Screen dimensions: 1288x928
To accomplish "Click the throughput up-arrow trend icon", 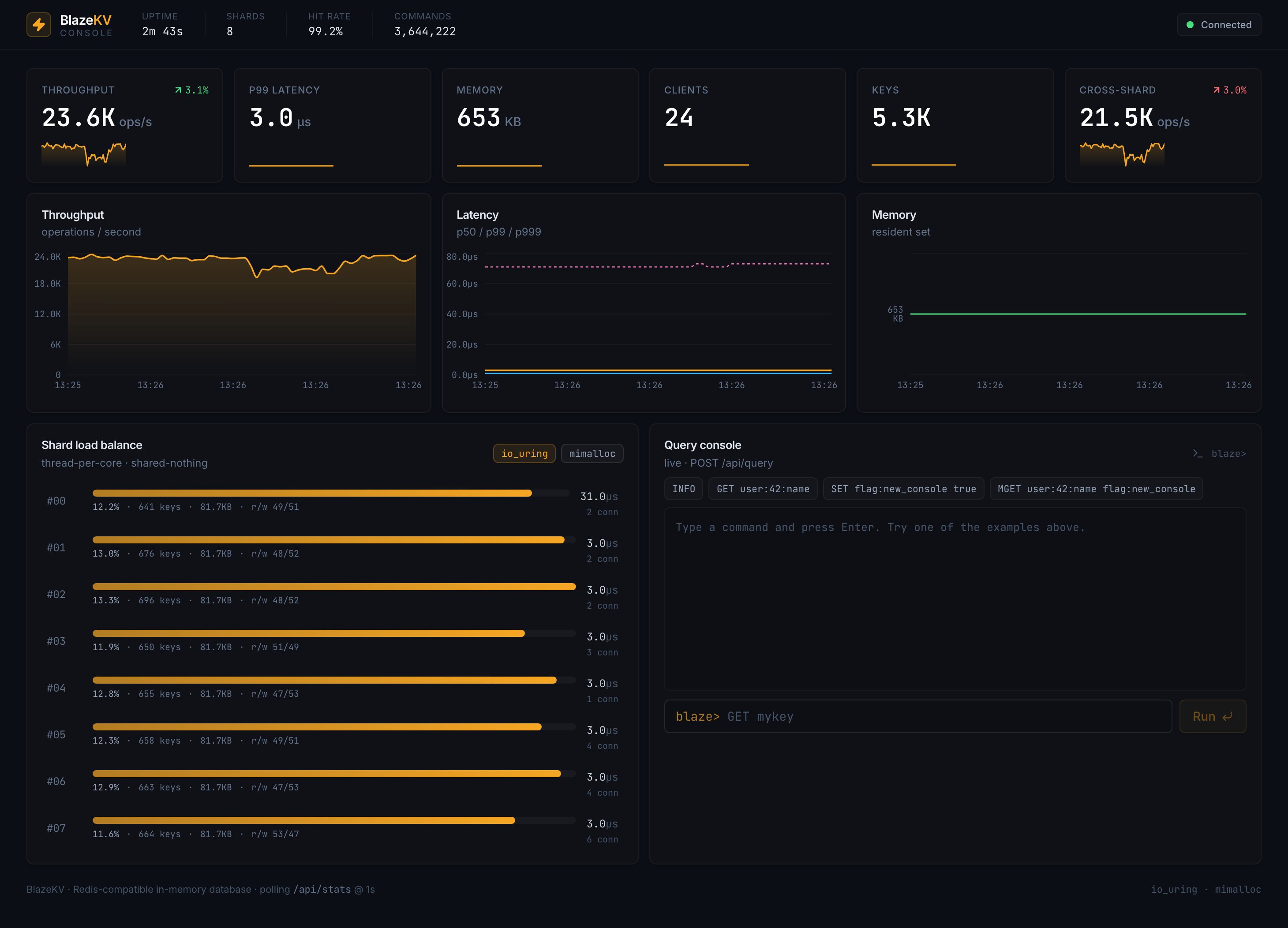I will (178, 90).
